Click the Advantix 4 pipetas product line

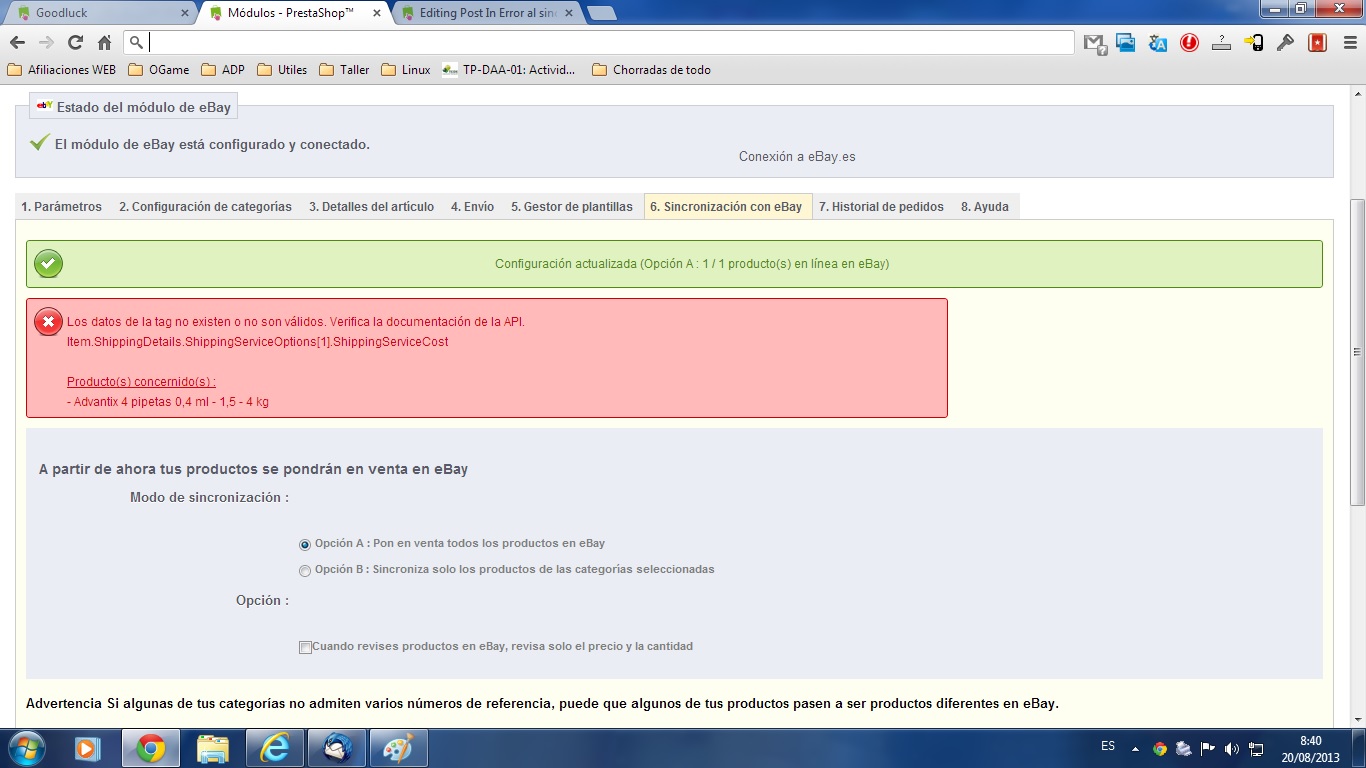click(168, 402)
